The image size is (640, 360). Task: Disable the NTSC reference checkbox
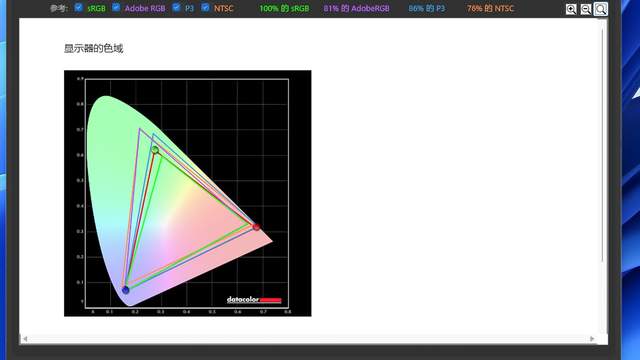tap(205, 7)
